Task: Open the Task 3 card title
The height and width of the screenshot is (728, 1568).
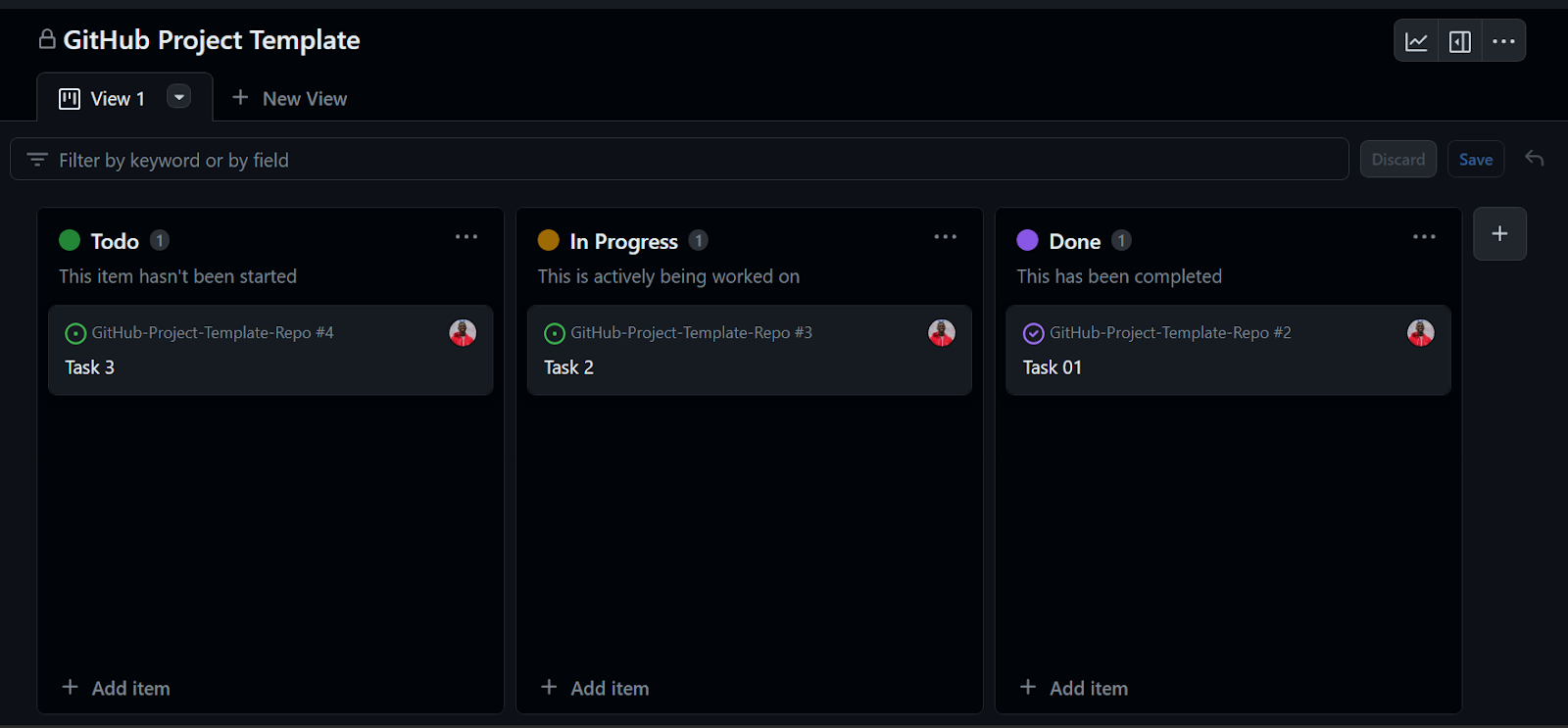Action: pos(89,367)
